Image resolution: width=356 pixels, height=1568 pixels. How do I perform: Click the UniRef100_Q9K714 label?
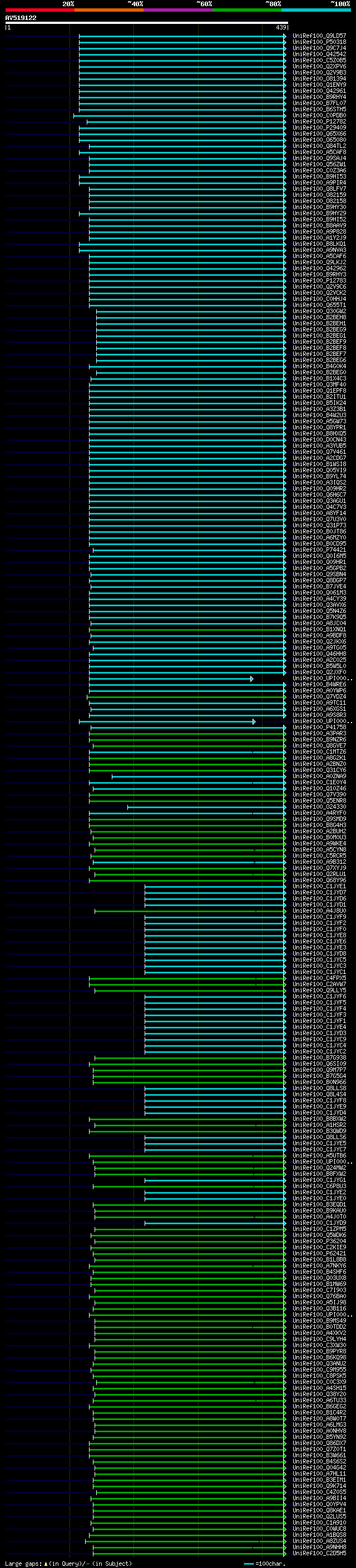click(319, 1485)
